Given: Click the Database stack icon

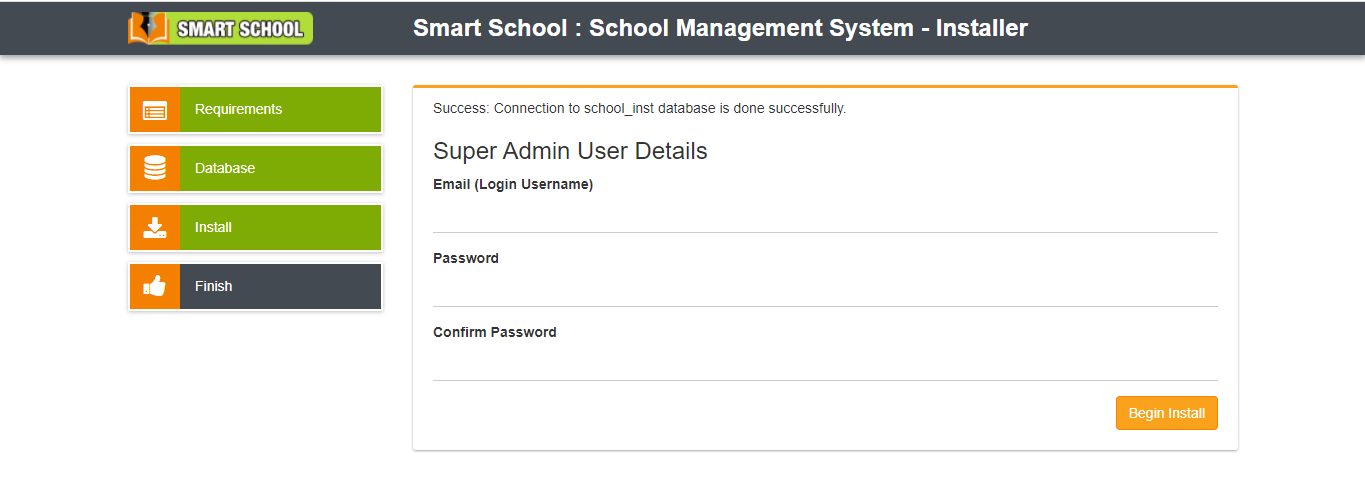Looking at the screenshot, I should pyautogui.click(x=155, y=169).
